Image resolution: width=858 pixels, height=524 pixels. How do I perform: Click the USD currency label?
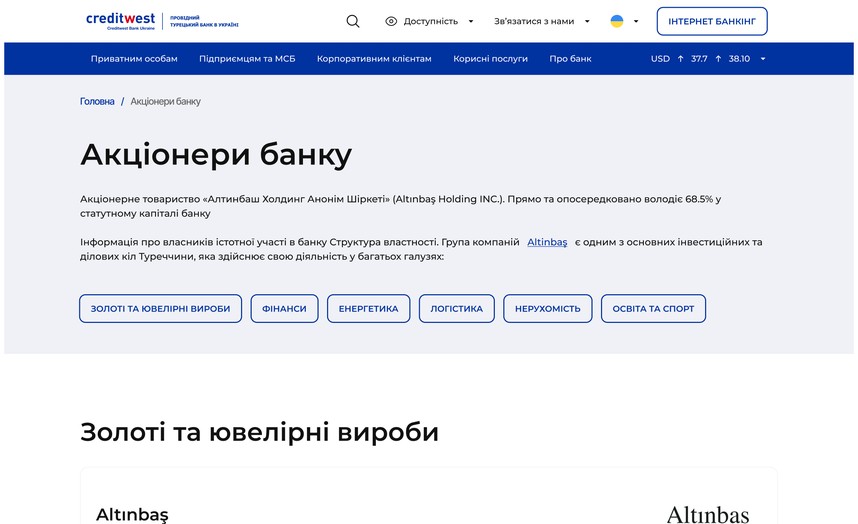click(660, 59)
